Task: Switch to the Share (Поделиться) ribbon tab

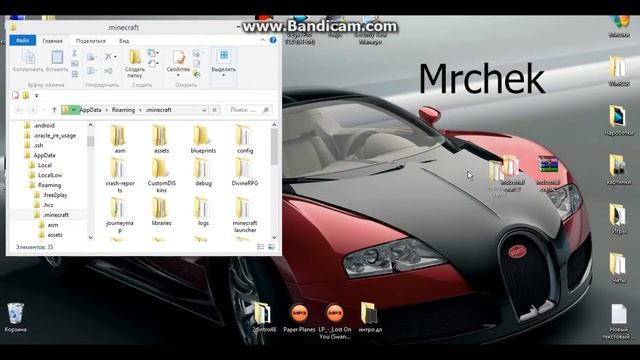Action: click(x=91, y=41)
